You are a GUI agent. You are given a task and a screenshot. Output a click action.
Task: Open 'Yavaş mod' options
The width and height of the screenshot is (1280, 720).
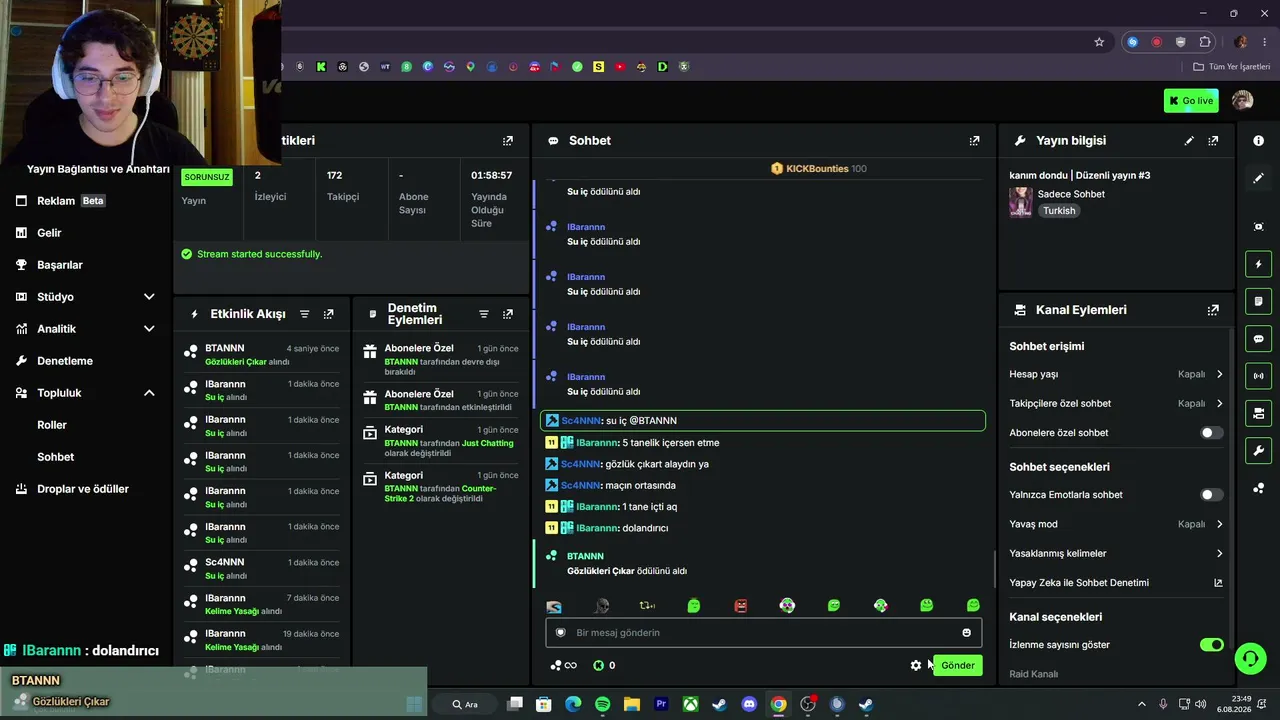(1116, 524)
